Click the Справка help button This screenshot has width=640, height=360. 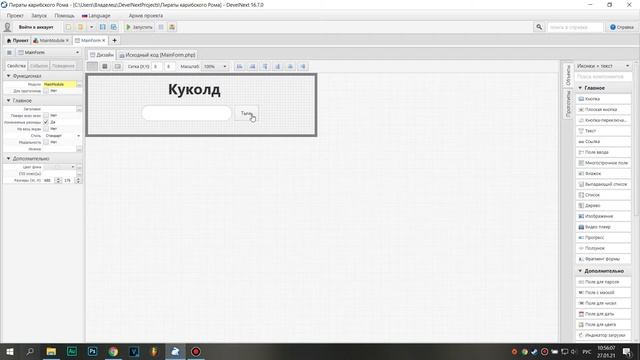pos(622,27)
